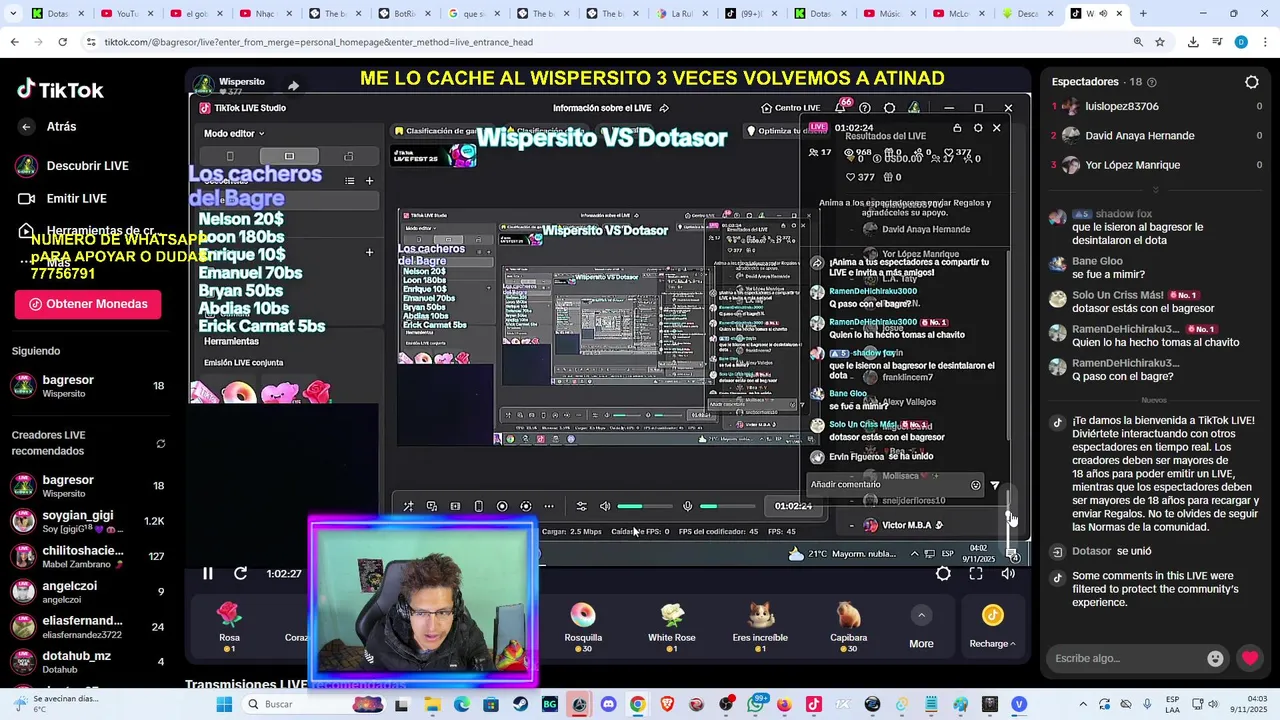Open dotahub_mz live channel

[x=88, y=662]
